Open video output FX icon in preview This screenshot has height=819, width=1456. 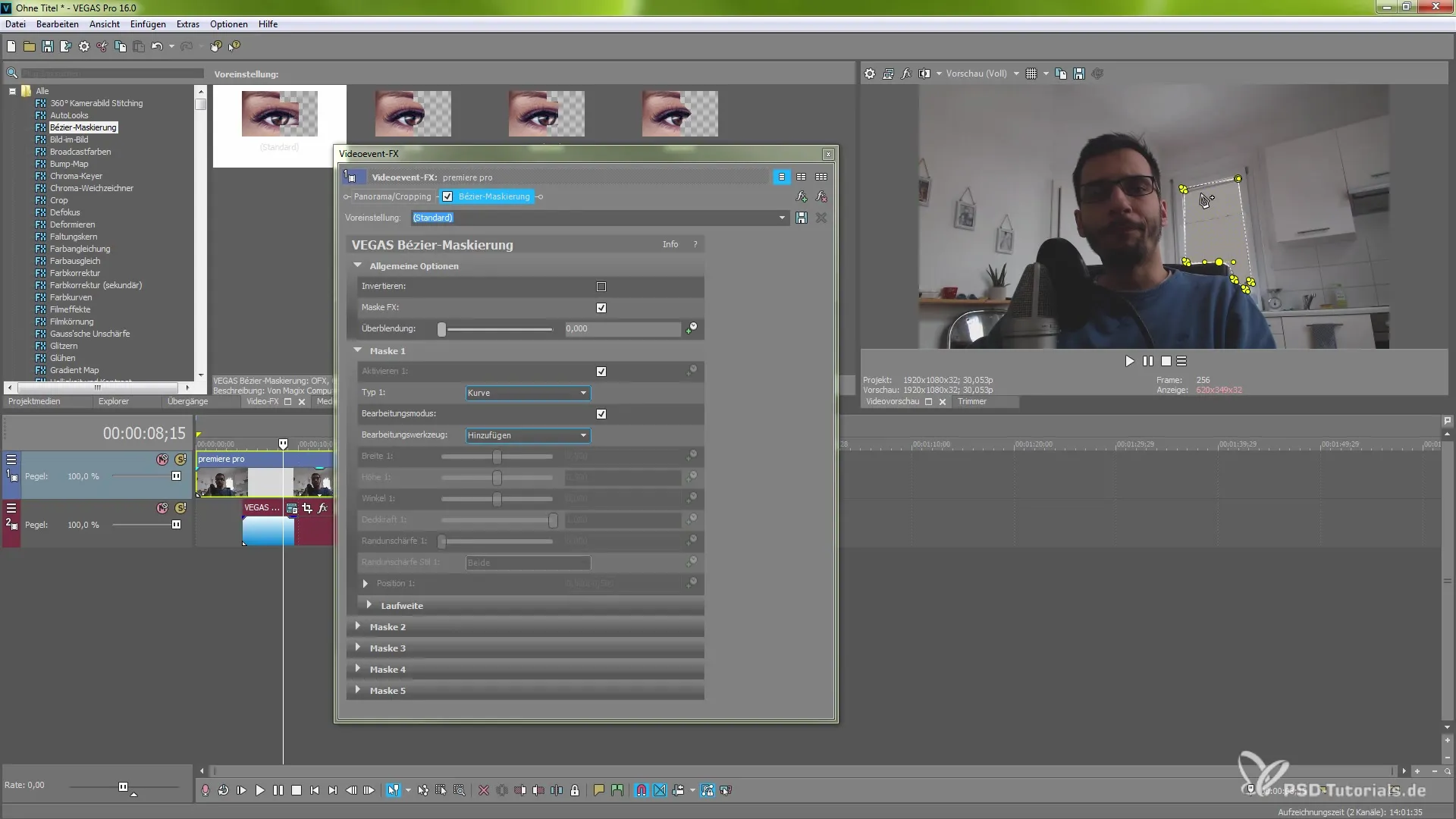pyautogui.click(x=906, y=74)
